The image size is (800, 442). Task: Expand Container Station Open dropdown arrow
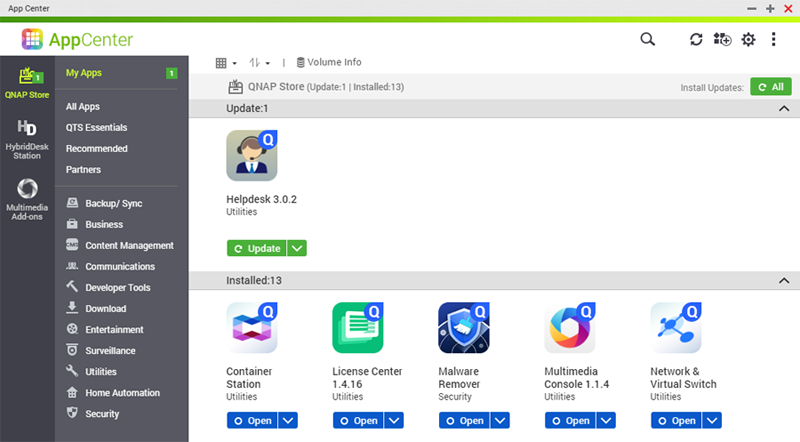pos(288,421)
